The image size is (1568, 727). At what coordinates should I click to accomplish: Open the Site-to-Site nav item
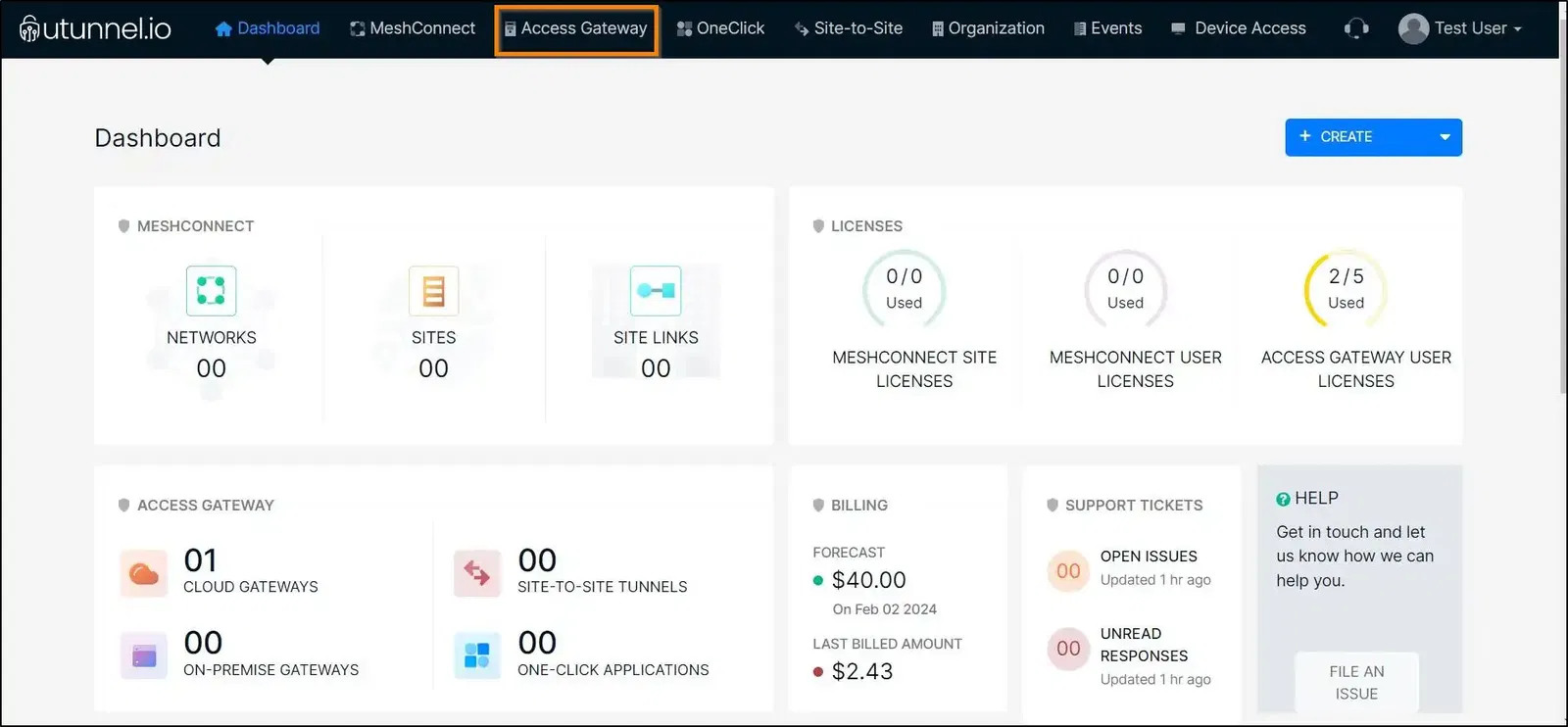coord(849,28)
